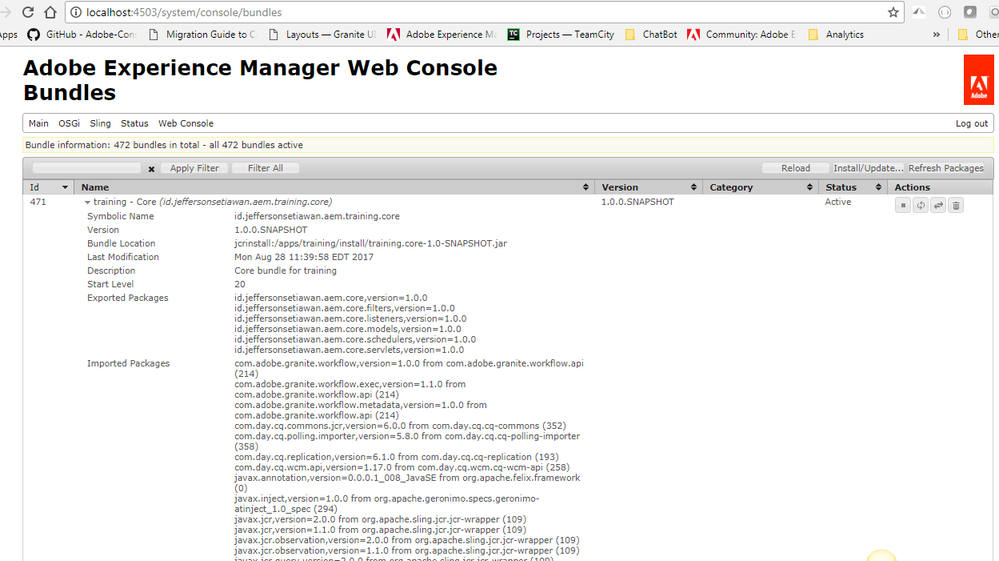Image resolution: width=999 pixels, height=561 pixels.
Task: Open Community: Adobe bookmark
Action: point(741,34)
